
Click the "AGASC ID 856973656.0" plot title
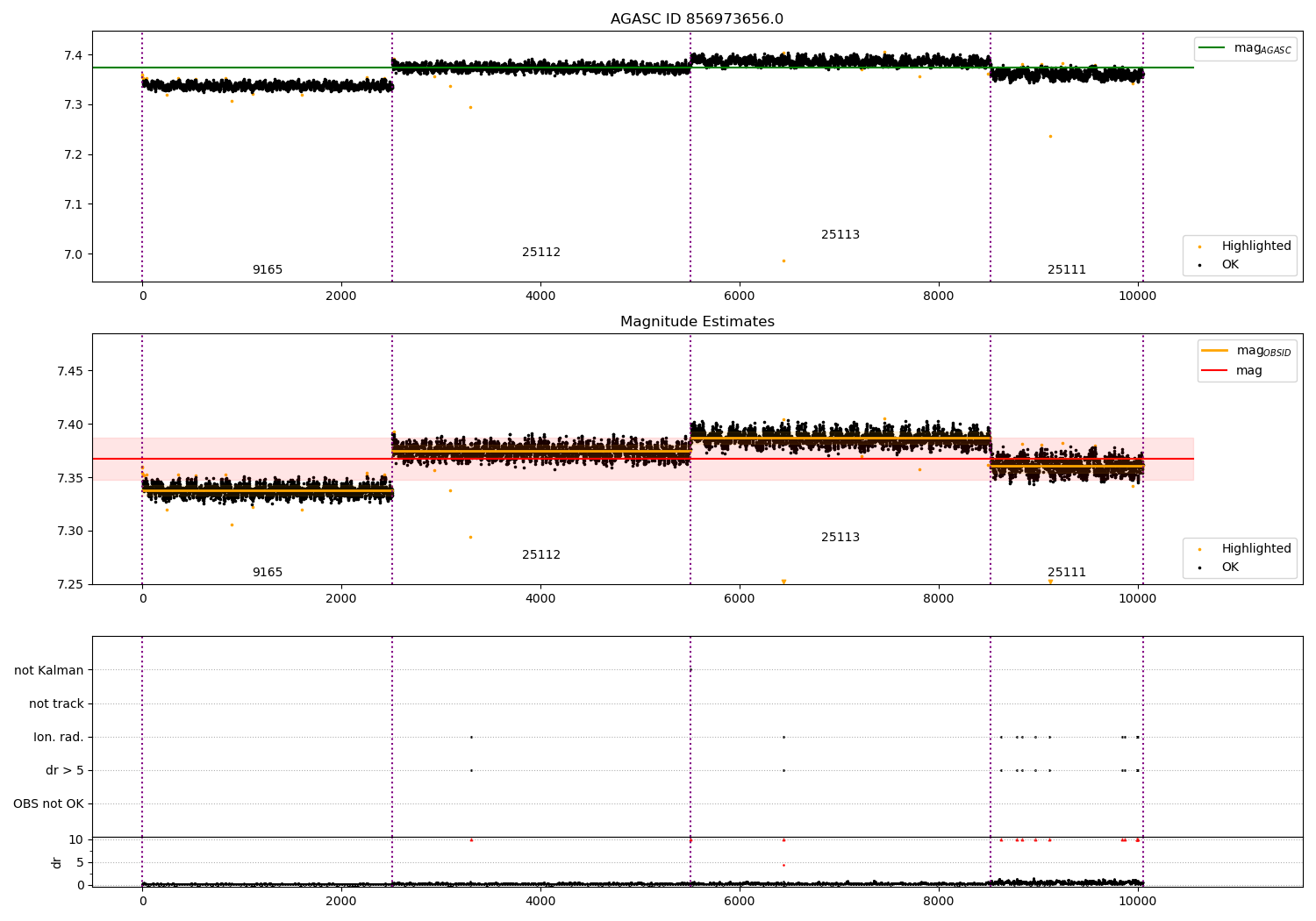coord(697,19)
